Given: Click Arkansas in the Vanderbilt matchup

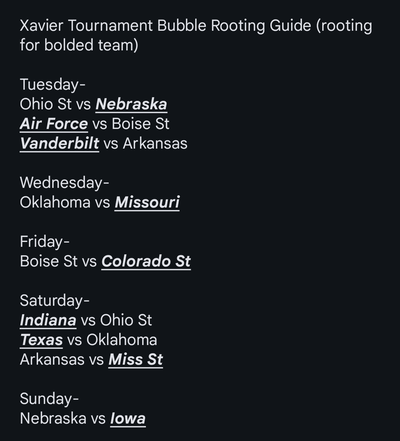Looking at the screenshot, I should (155, 144).
